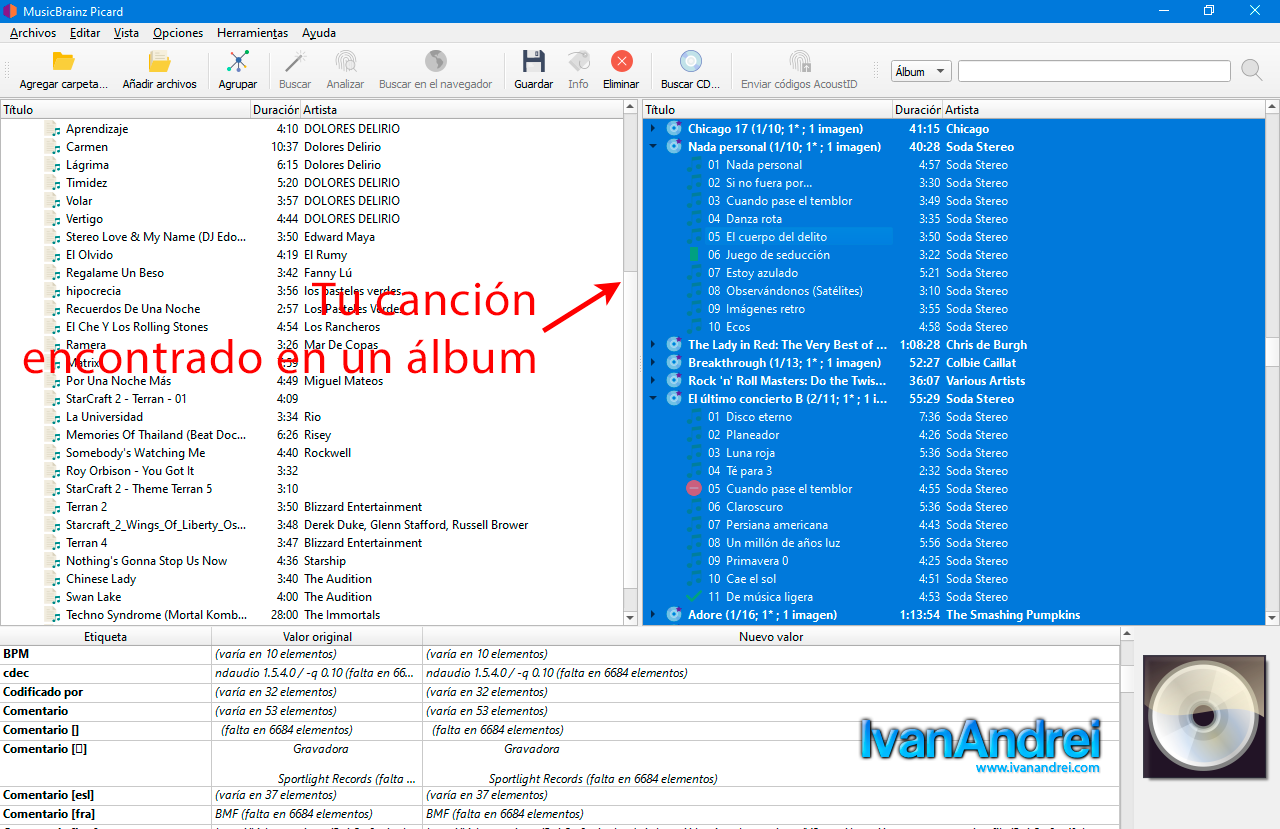Select the BPM tag row
Image resolution: width=1280 pixels, height=829 pixels.
point(560,654)
